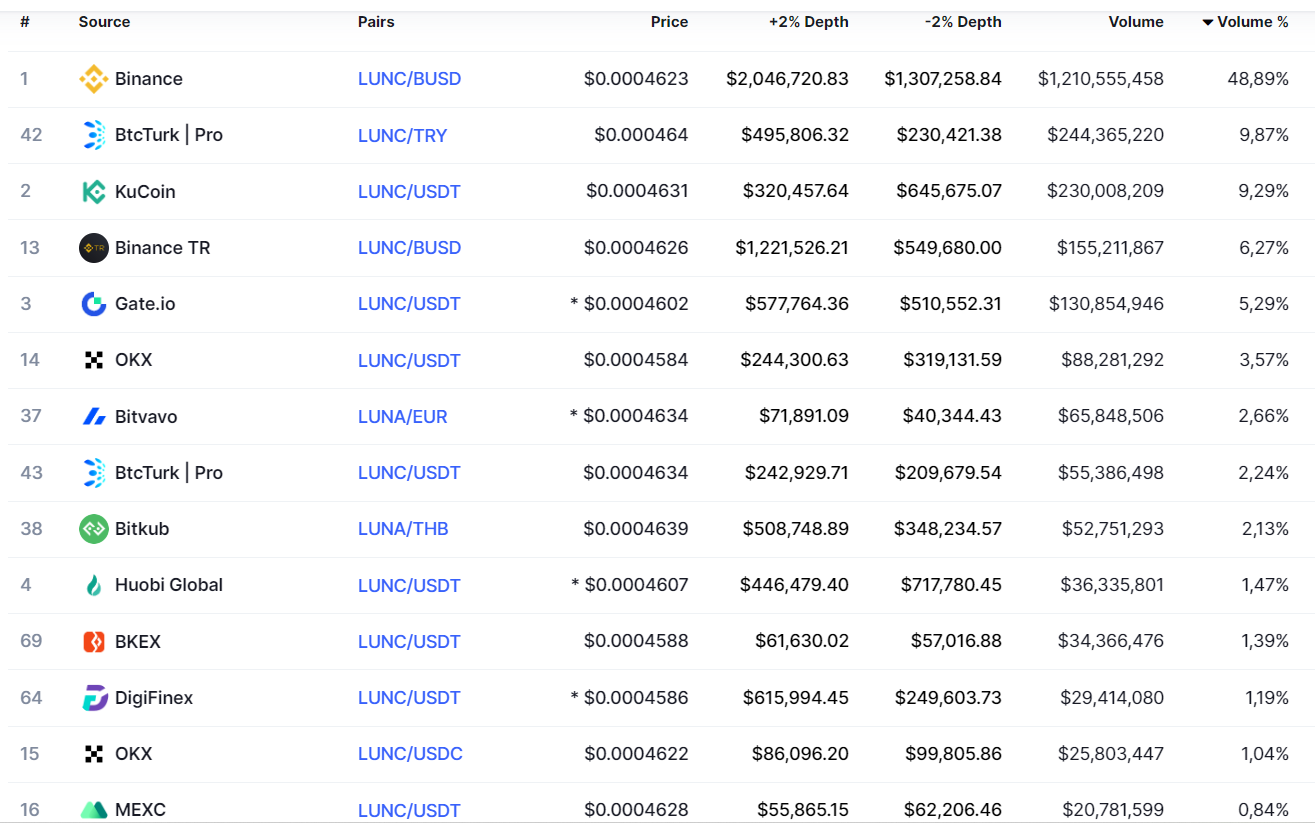Image resolution: width=1315 pixels, height=823 pixels.
Task: Click the KuCoin logo icon
Action: click(94, 192)
